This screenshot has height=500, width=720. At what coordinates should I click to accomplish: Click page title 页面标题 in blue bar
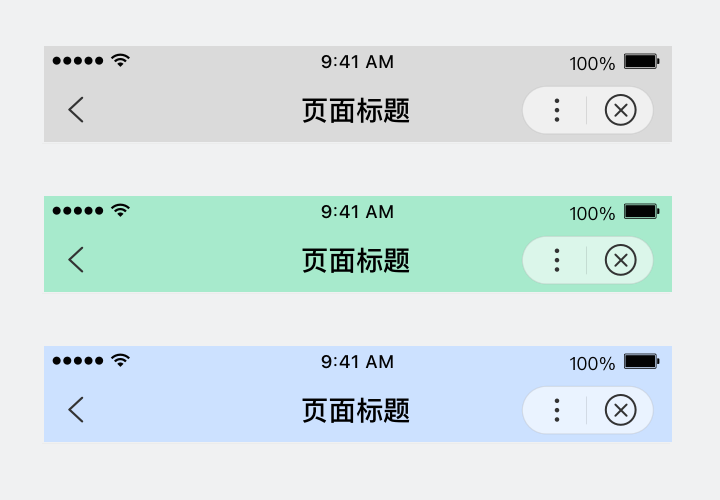coord(356,410)
